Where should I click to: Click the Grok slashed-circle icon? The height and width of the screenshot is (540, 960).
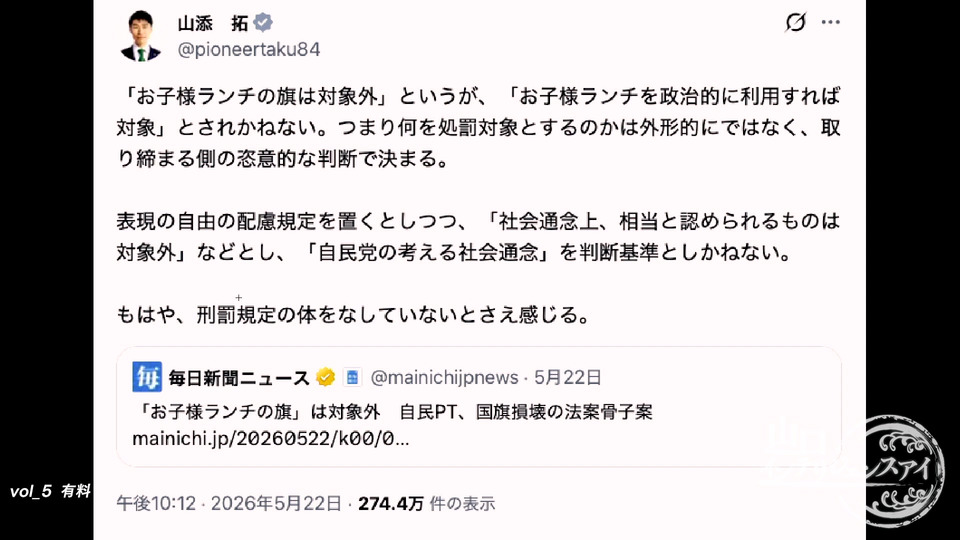(x=795, y=22)
